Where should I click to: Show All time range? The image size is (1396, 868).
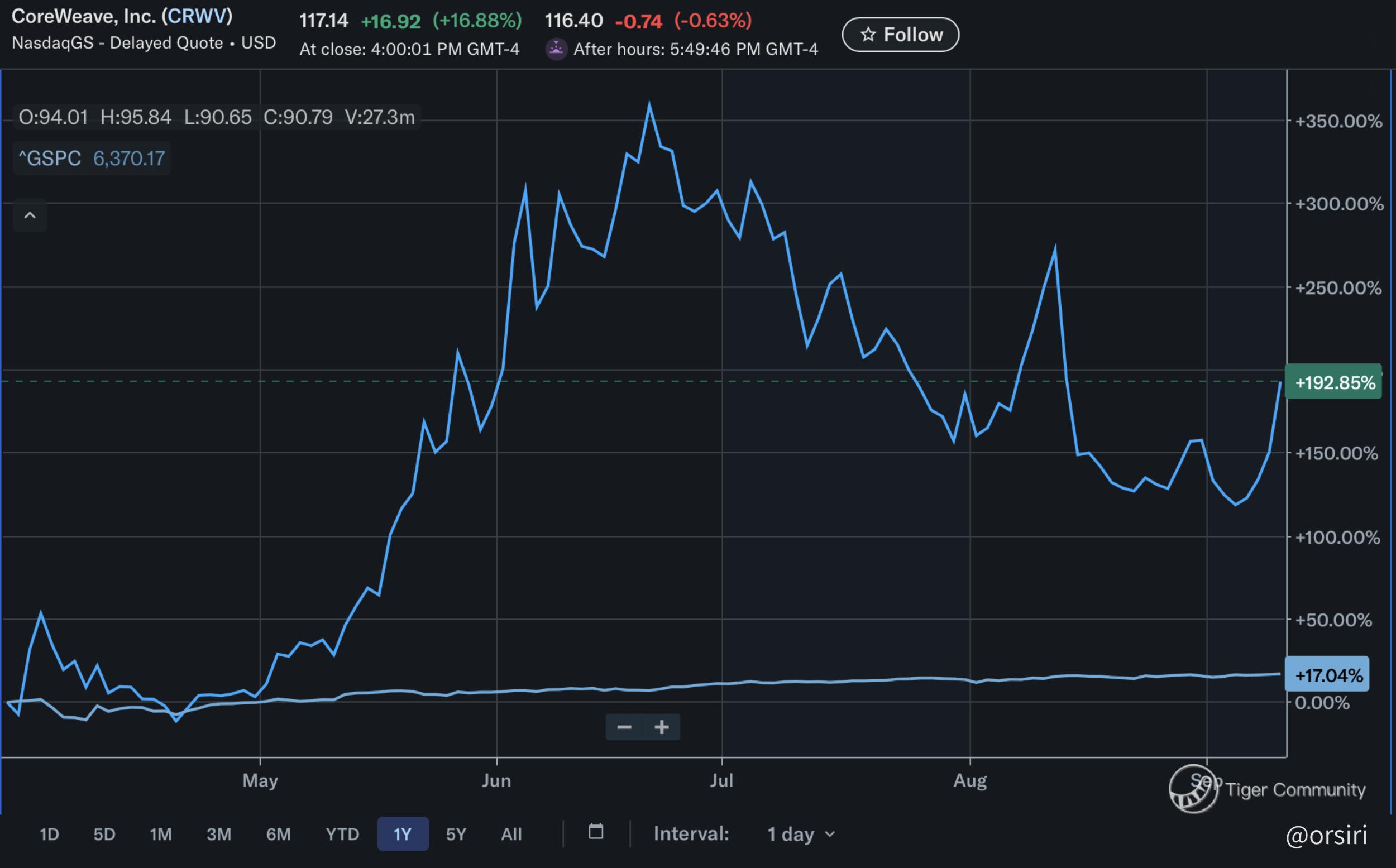click(511, 834)
